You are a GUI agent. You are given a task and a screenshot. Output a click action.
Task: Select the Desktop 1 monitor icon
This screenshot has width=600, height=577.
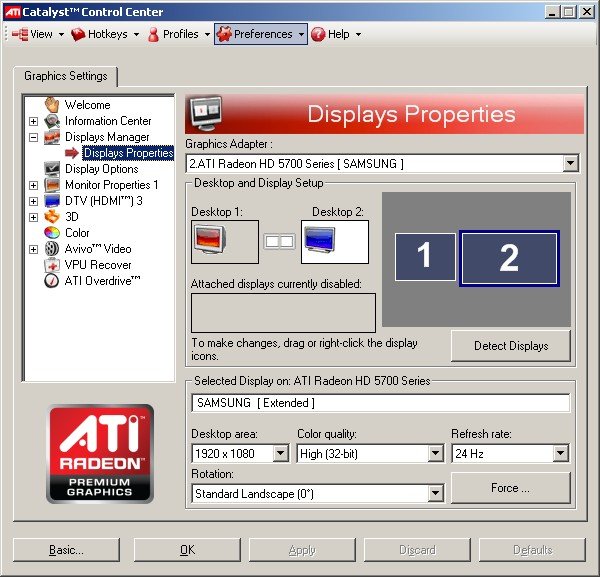coord(224,242)
